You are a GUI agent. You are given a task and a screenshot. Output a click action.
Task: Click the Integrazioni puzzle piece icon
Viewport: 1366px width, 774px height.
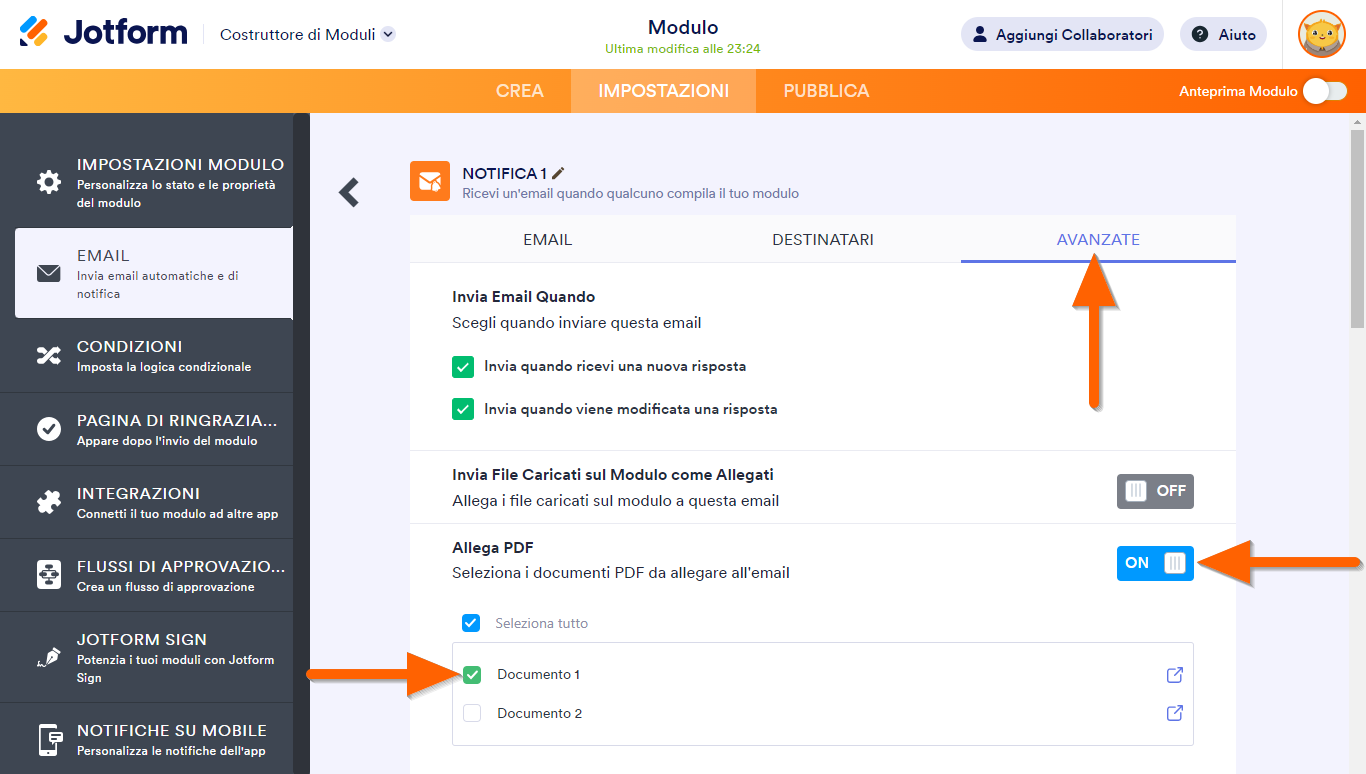pos(48,502)
